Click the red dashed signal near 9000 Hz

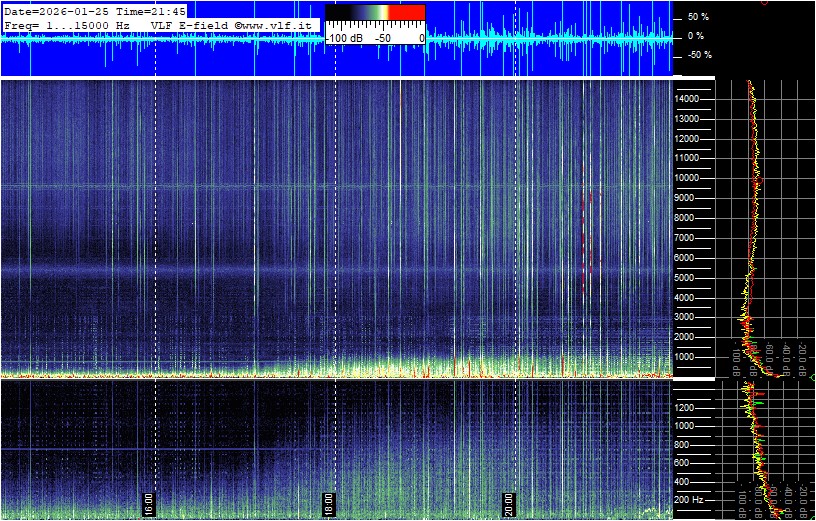583,204
